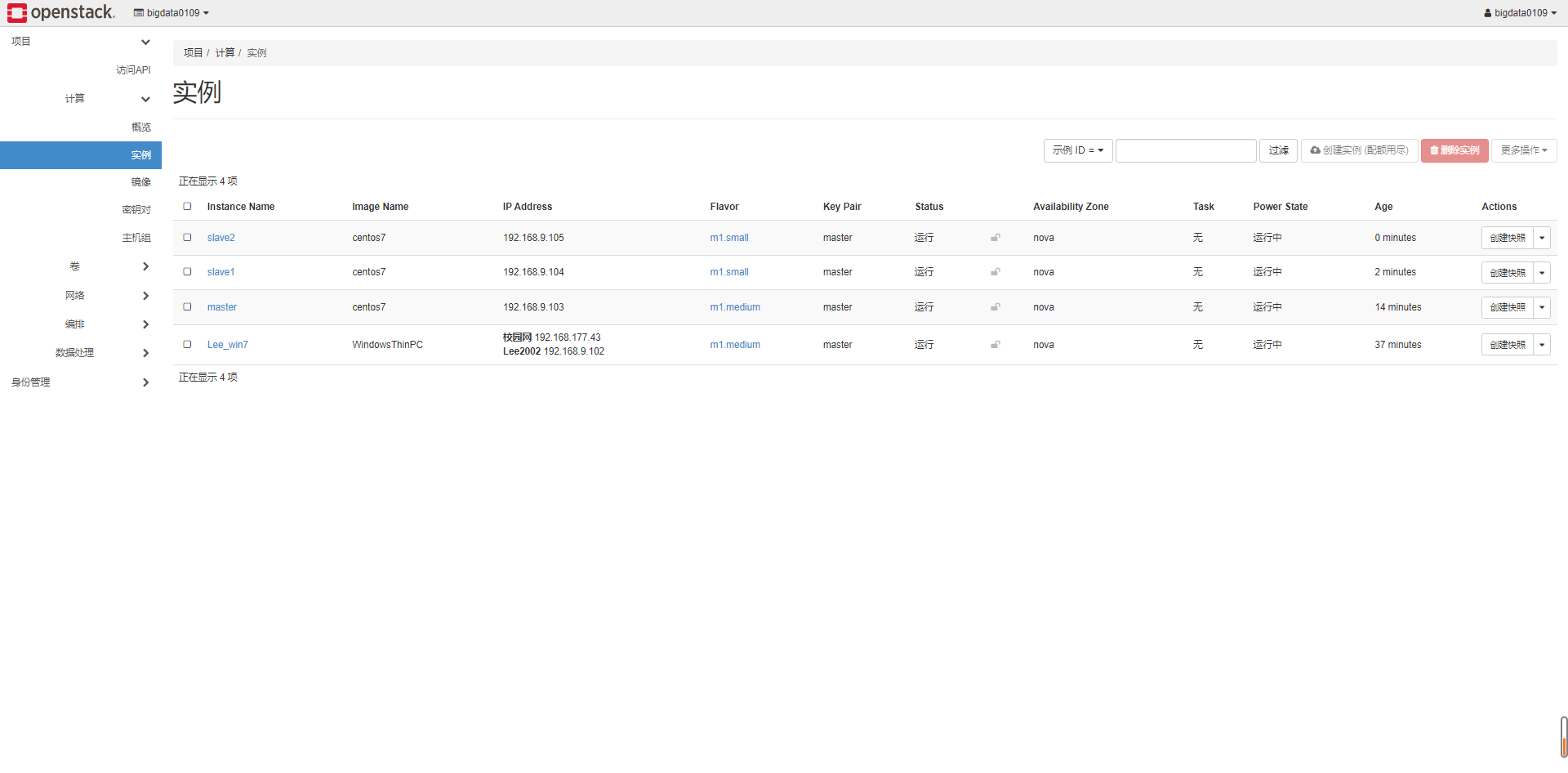Screen dimensions: 1568x773
Task: Click the Instance Name column header
Action: pos(241,207)
